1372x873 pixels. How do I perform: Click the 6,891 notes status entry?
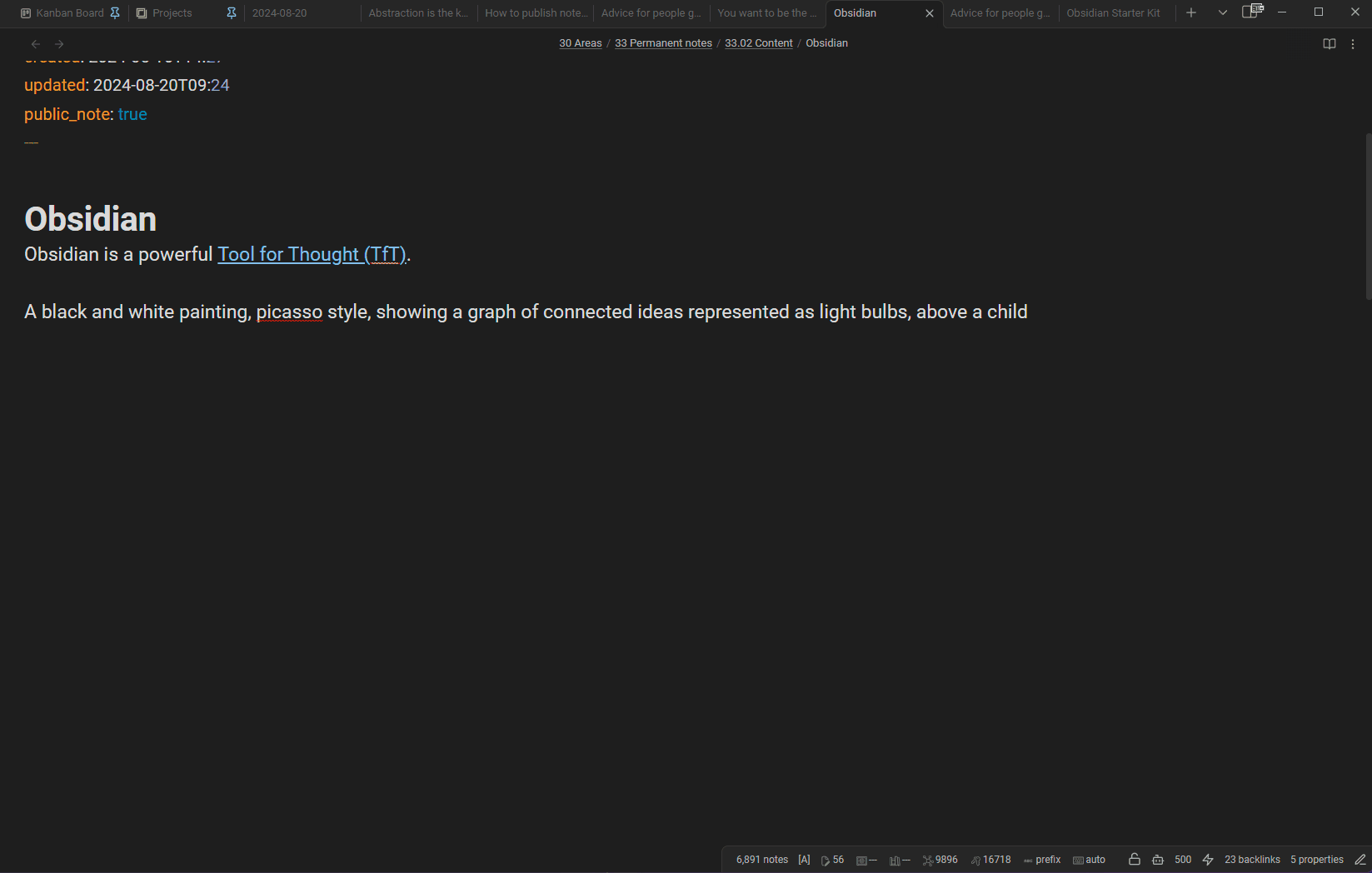761,860
